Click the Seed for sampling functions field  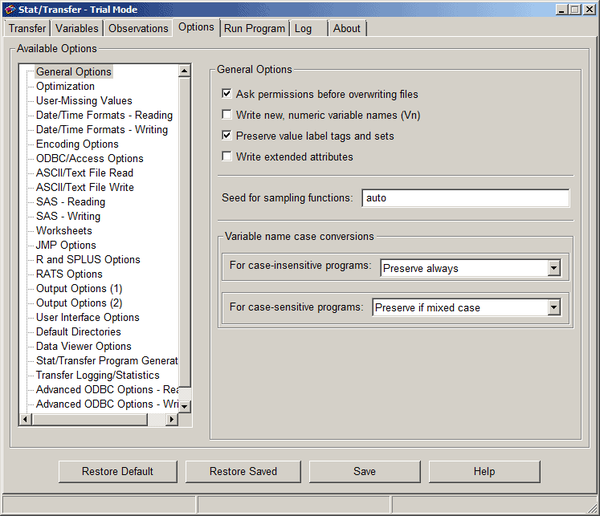465,198
